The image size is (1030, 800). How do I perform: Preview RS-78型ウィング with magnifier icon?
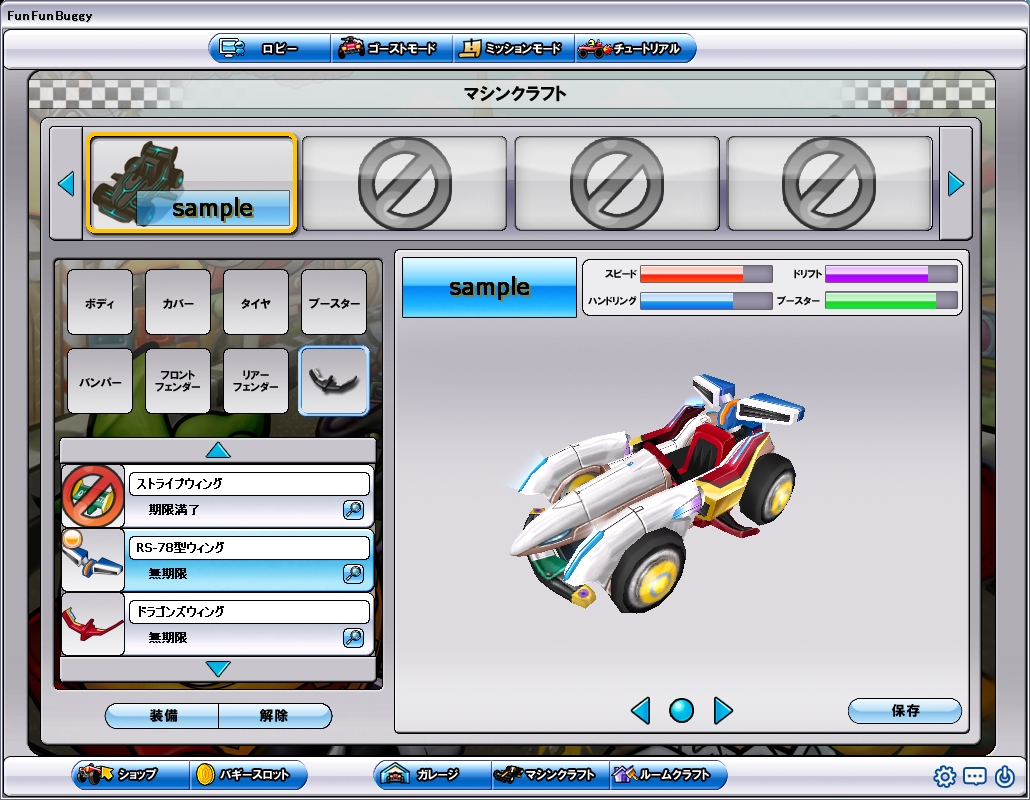click(x=353, y=573)
